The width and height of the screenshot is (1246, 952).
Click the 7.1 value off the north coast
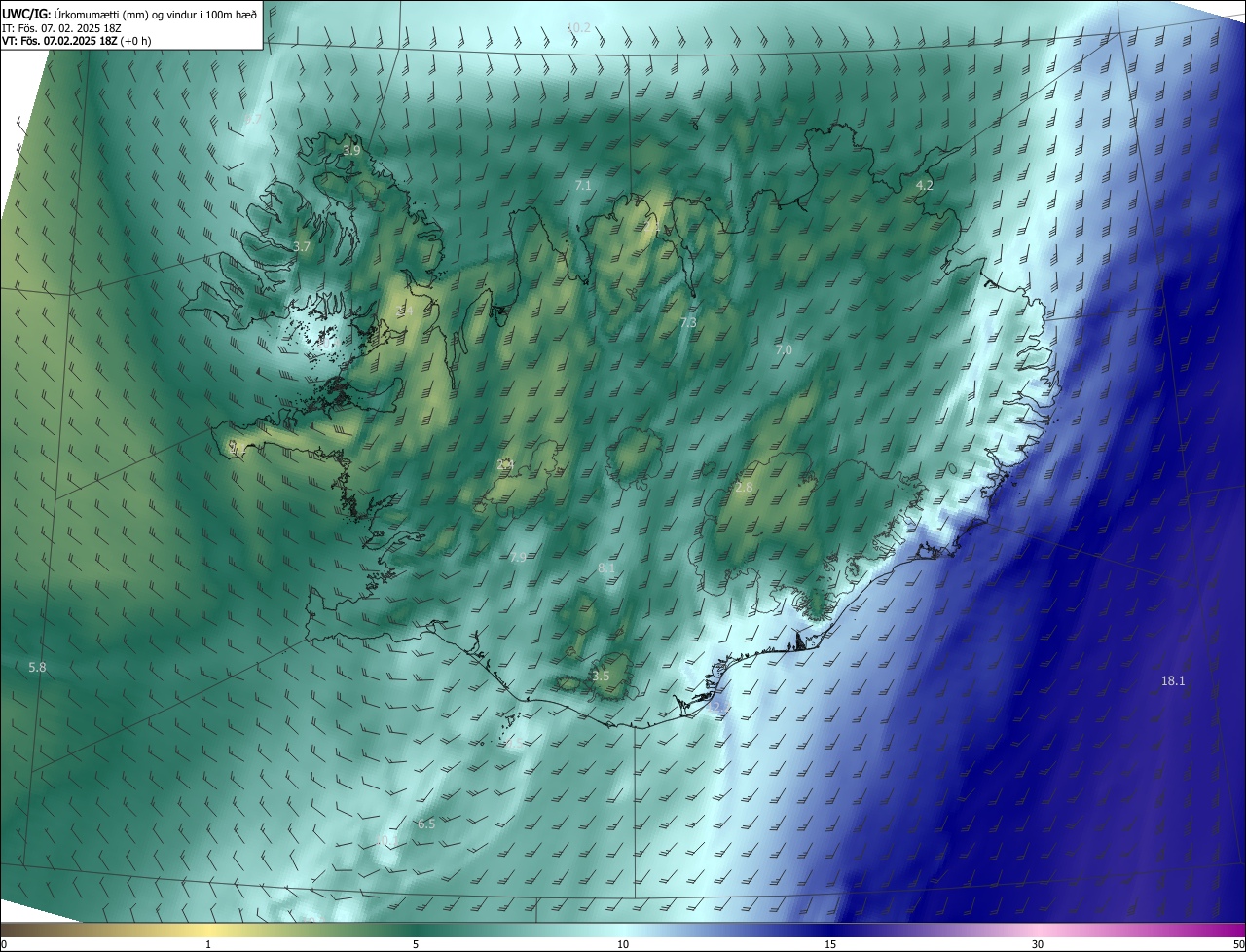pos(583,184)
